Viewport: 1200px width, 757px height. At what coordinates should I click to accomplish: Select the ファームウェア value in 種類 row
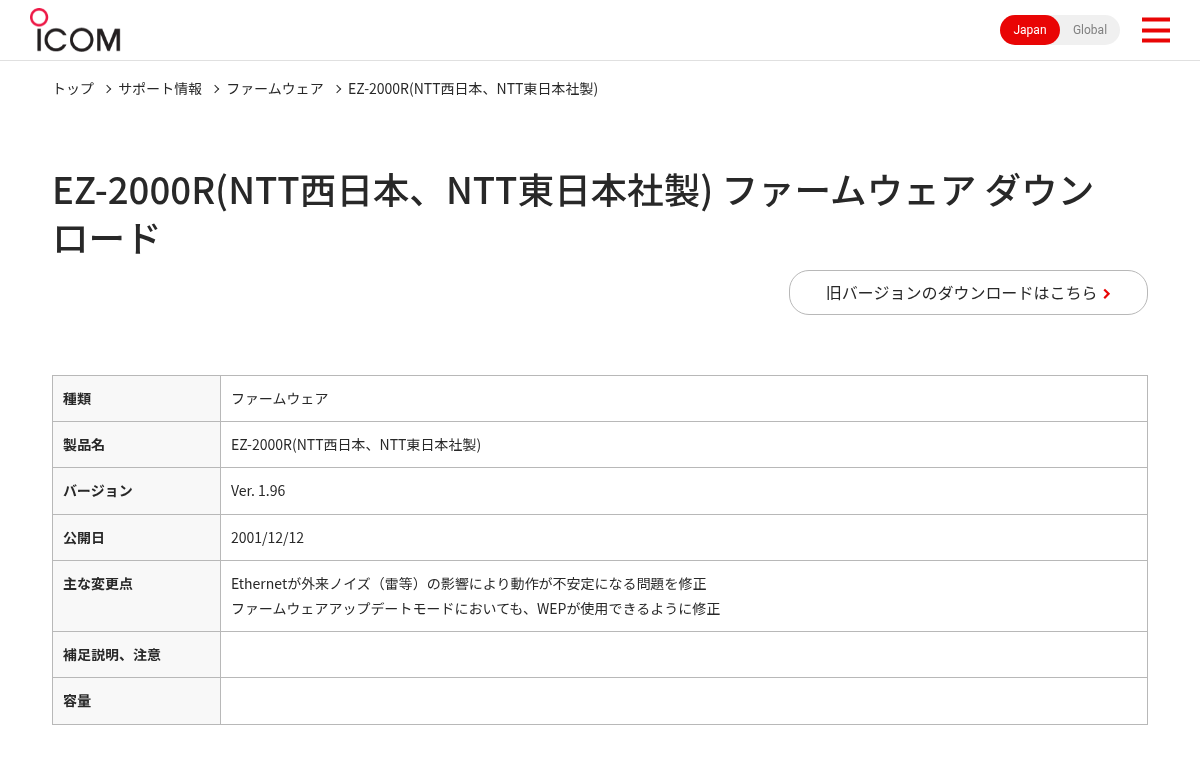tap(280, 398)
